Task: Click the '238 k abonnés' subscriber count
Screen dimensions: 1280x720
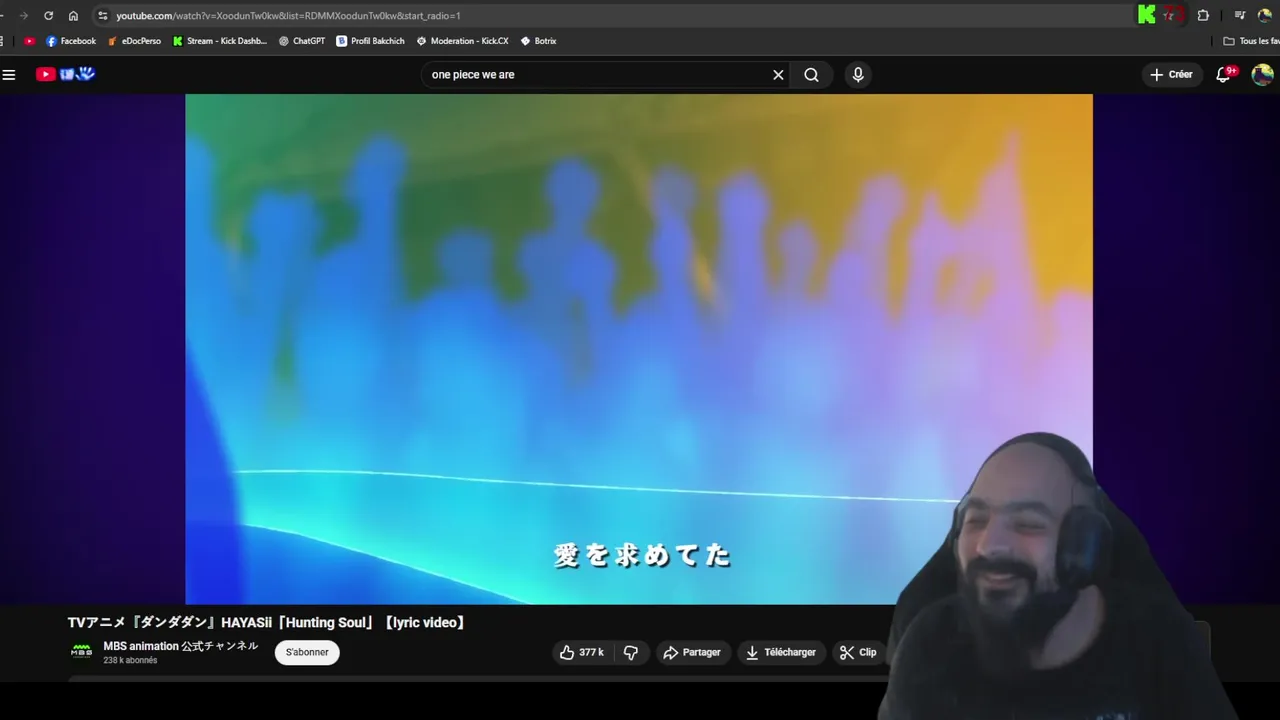Action: pos(130,661)
